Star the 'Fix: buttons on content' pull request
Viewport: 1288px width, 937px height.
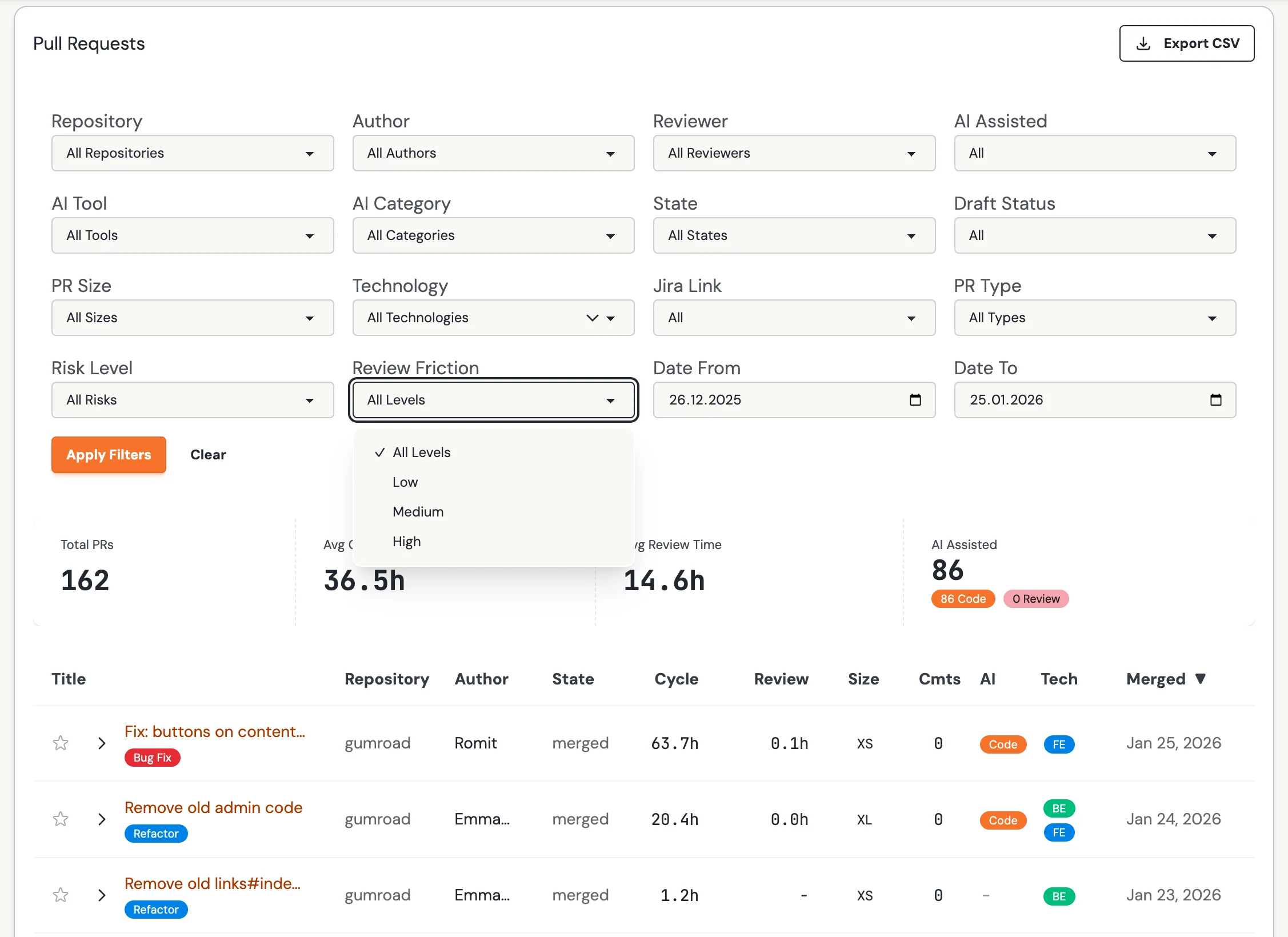[x=61, y=743]
